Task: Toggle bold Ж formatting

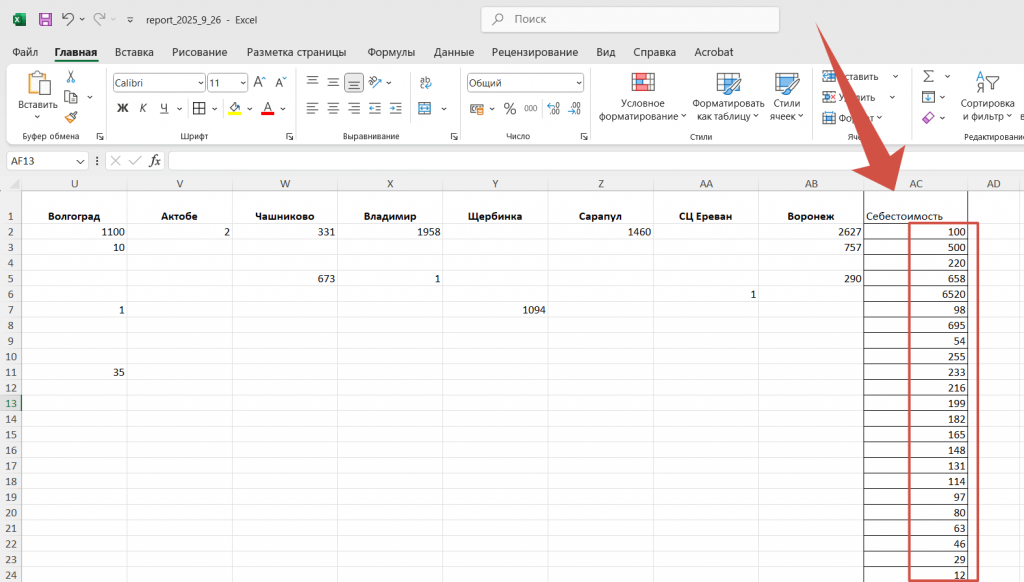Action: click(123, 108)
